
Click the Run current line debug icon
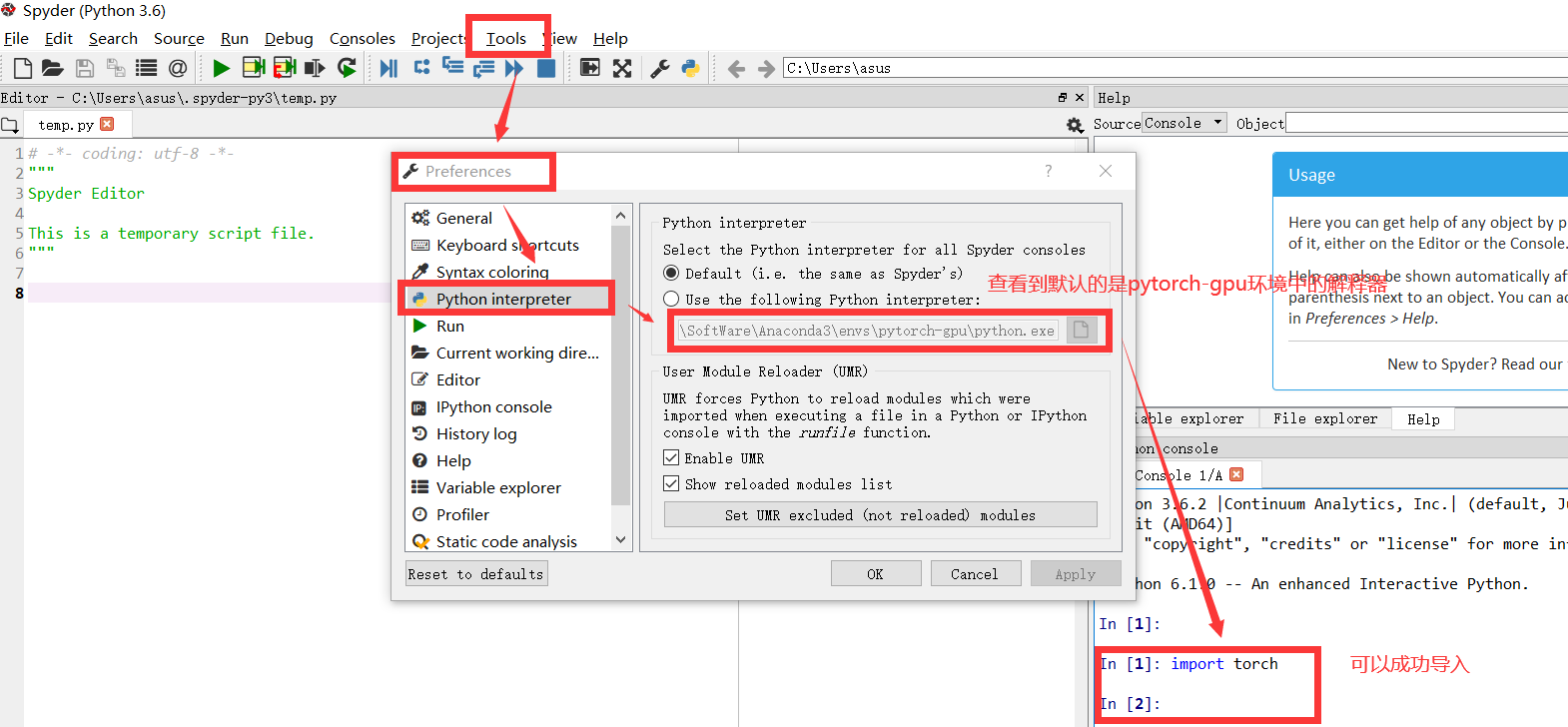click(x=421, y=67)
